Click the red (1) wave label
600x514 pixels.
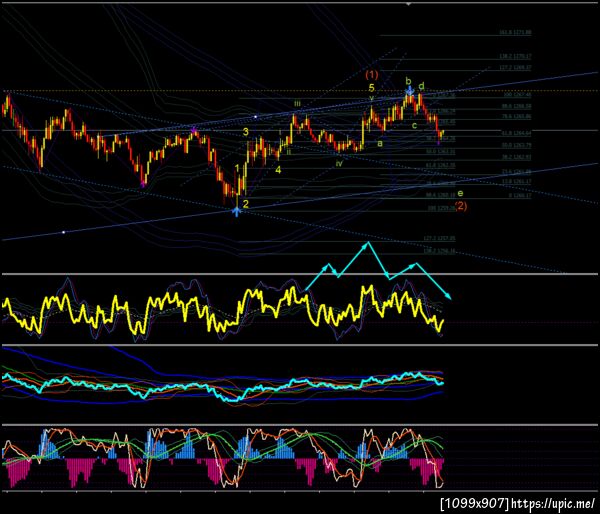point(372,74)
